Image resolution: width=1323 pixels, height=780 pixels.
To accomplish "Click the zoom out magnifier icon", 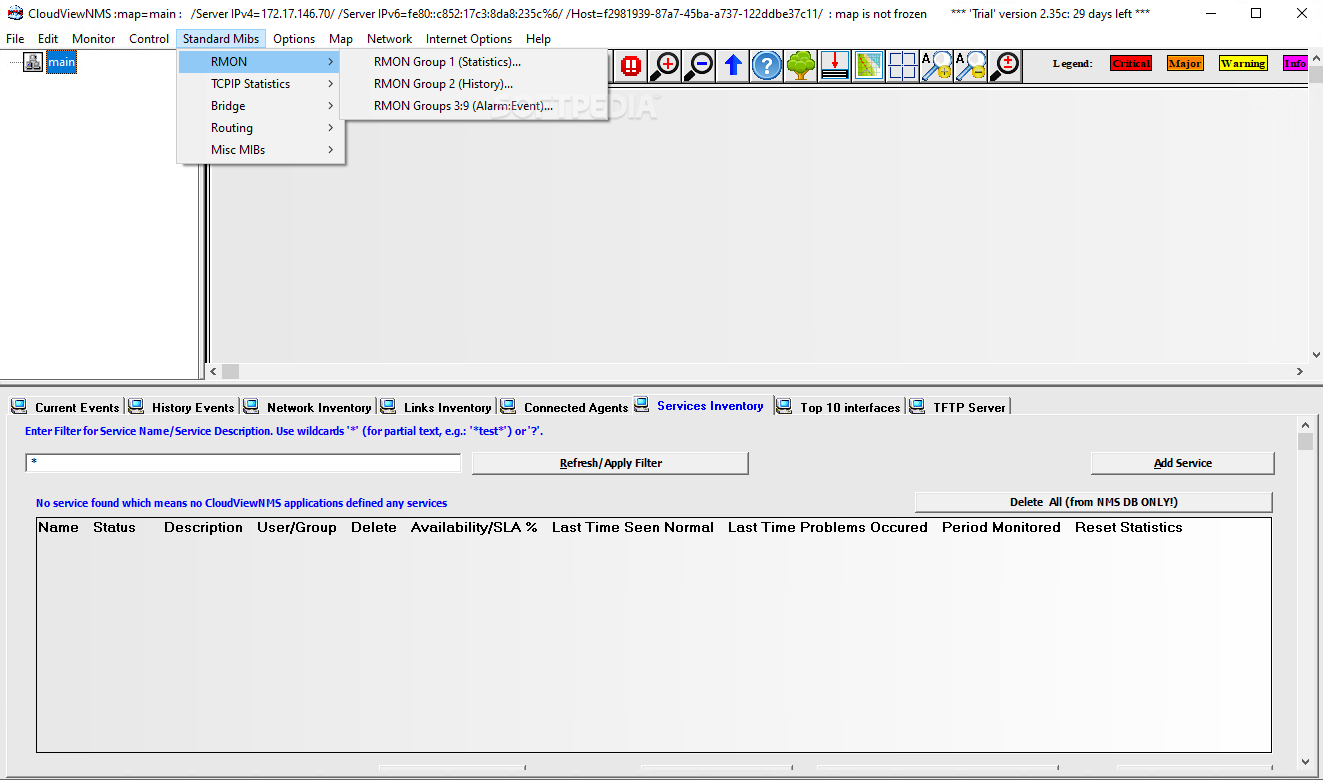I will click(699, 66).
